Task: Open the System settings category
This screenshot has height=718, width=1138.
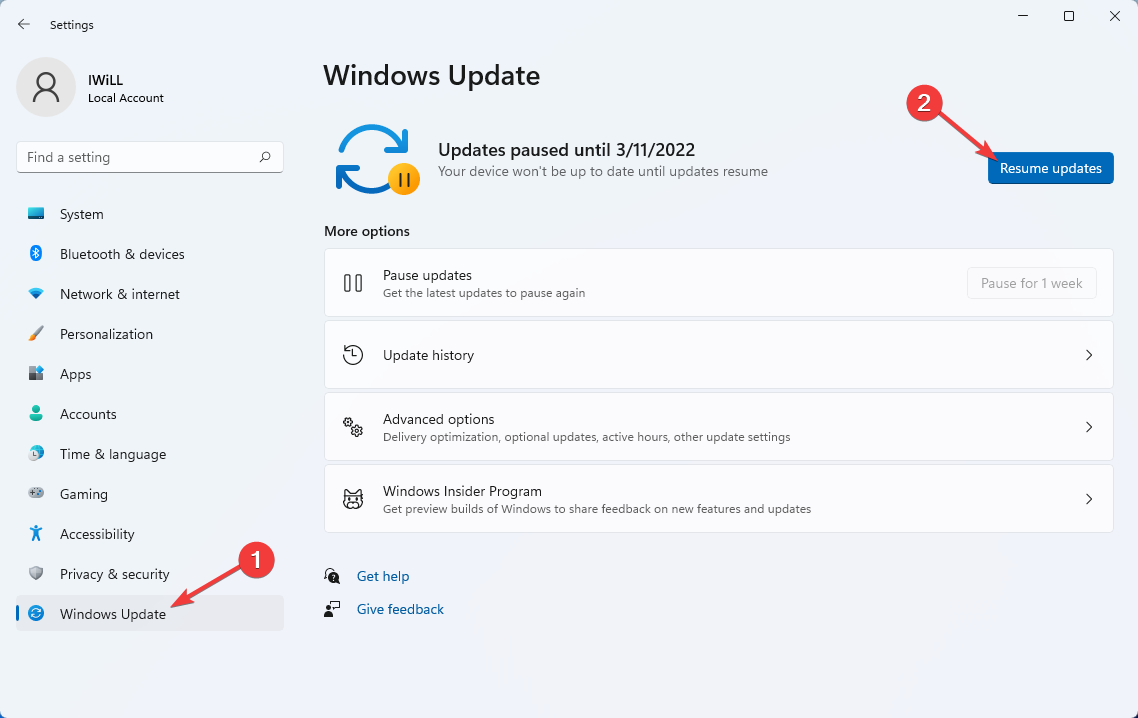Action: [x=150, y=213]
